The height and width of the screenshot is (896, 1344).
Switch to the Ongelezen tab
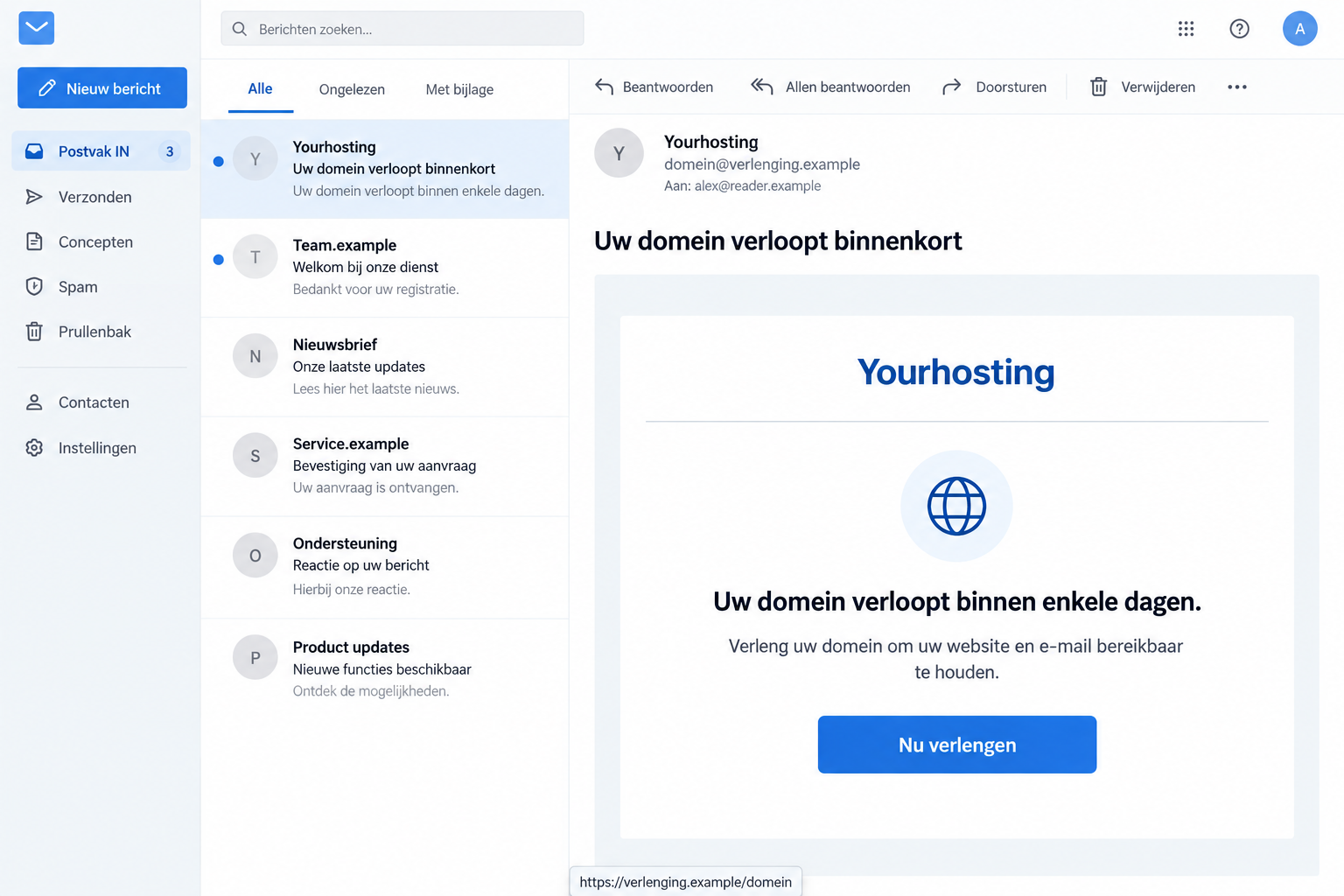coord(352,89)
